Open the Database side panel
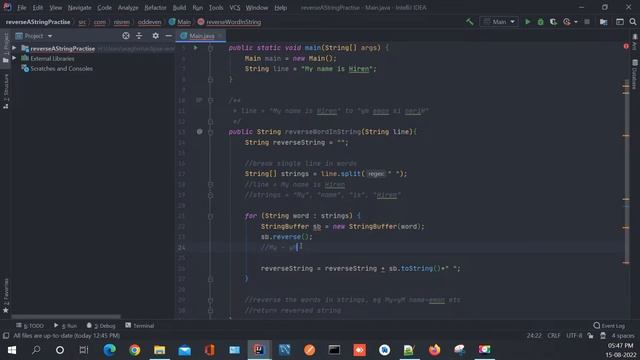Screen dimensions: 640x360 tap(634, 74)
